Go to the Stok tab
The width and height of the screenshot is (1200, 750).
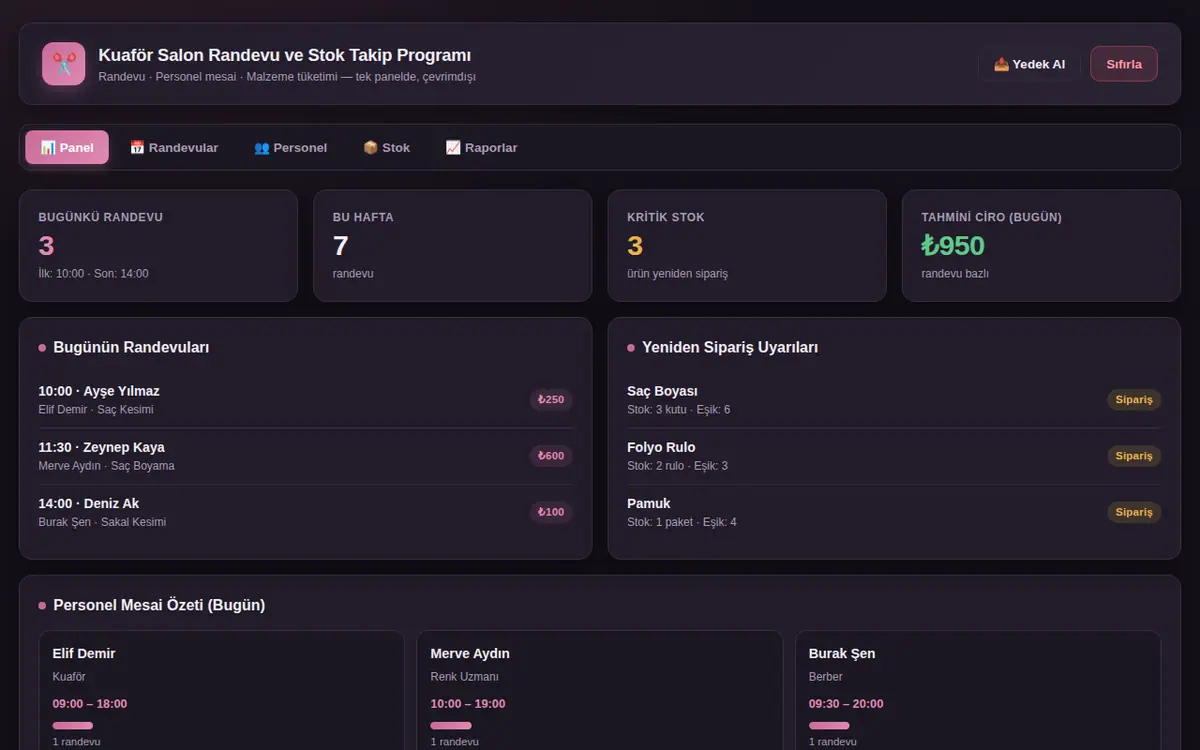point(386,147)
